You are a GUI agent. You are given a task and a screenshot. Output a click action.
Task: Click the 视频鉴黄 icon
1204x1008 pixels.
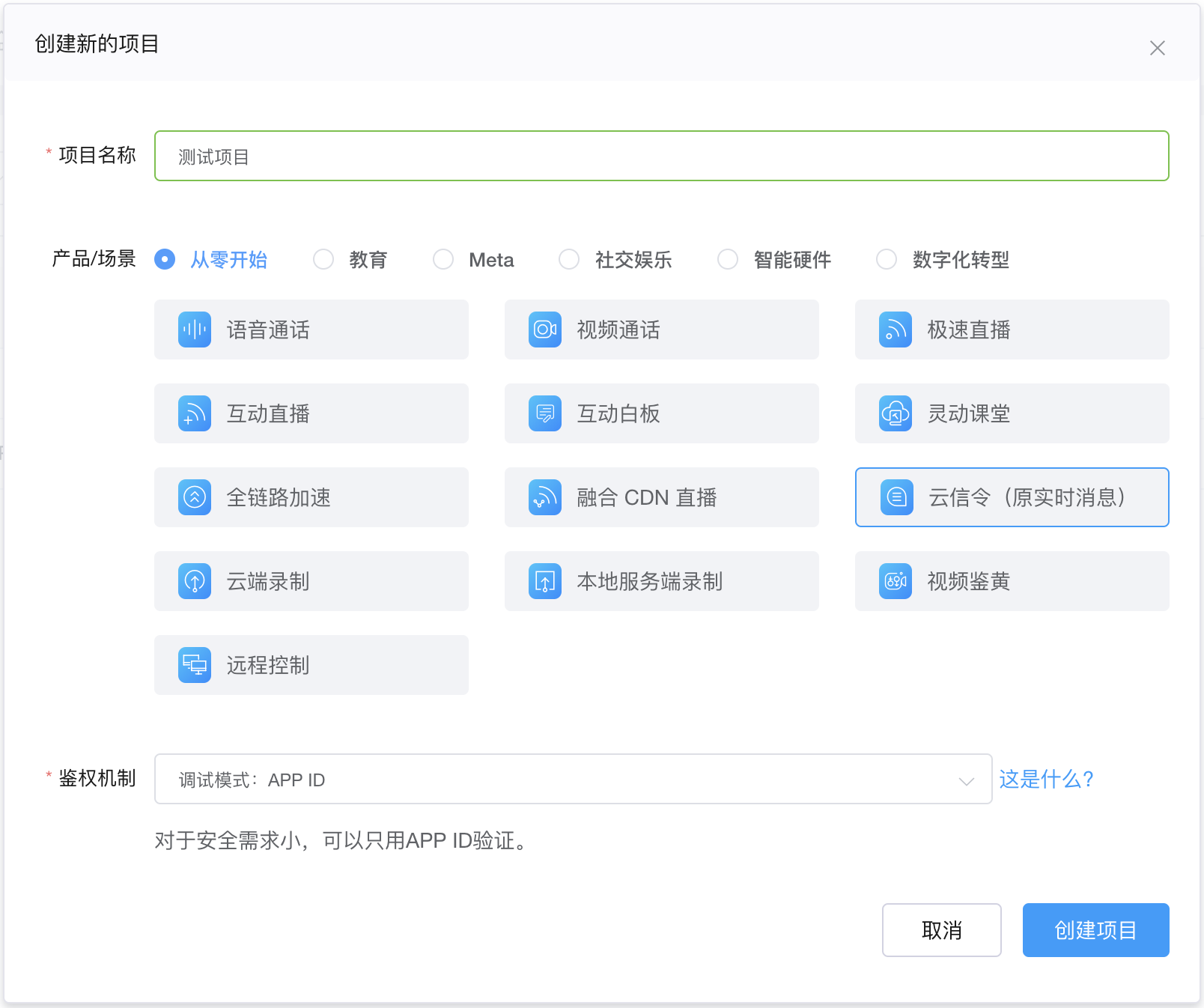[x=896, y=581]
